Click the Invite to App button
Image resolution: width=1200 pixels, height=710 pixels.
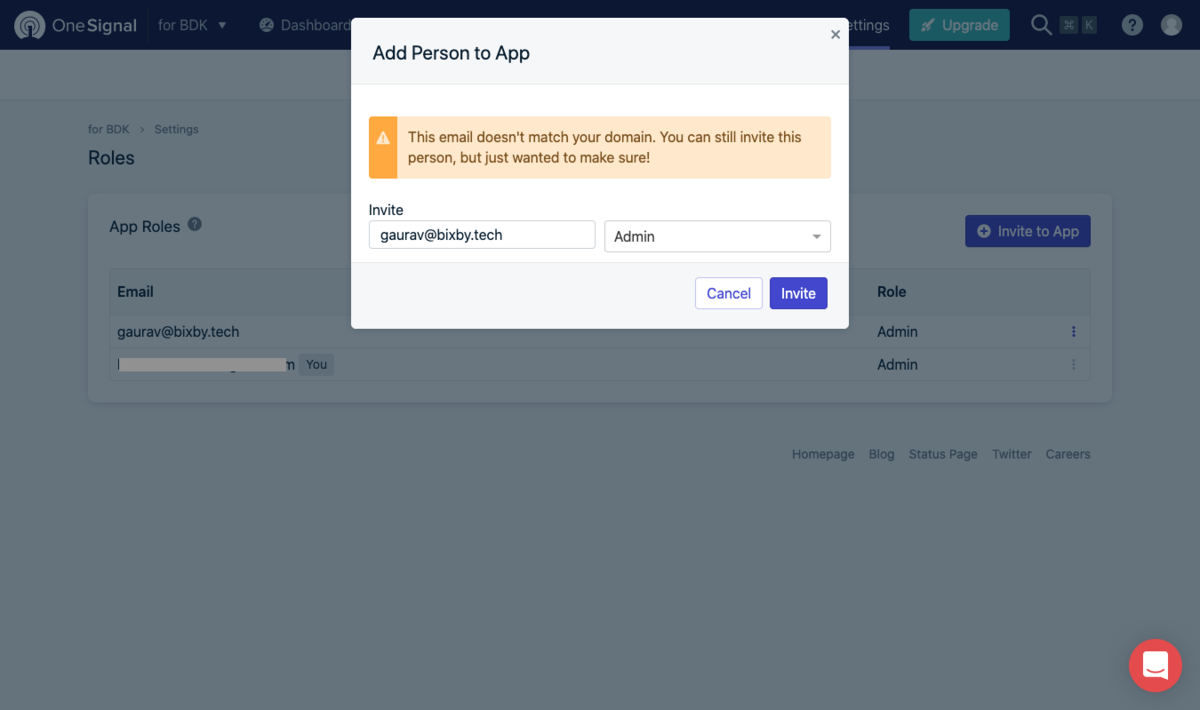pos(1028,231)
